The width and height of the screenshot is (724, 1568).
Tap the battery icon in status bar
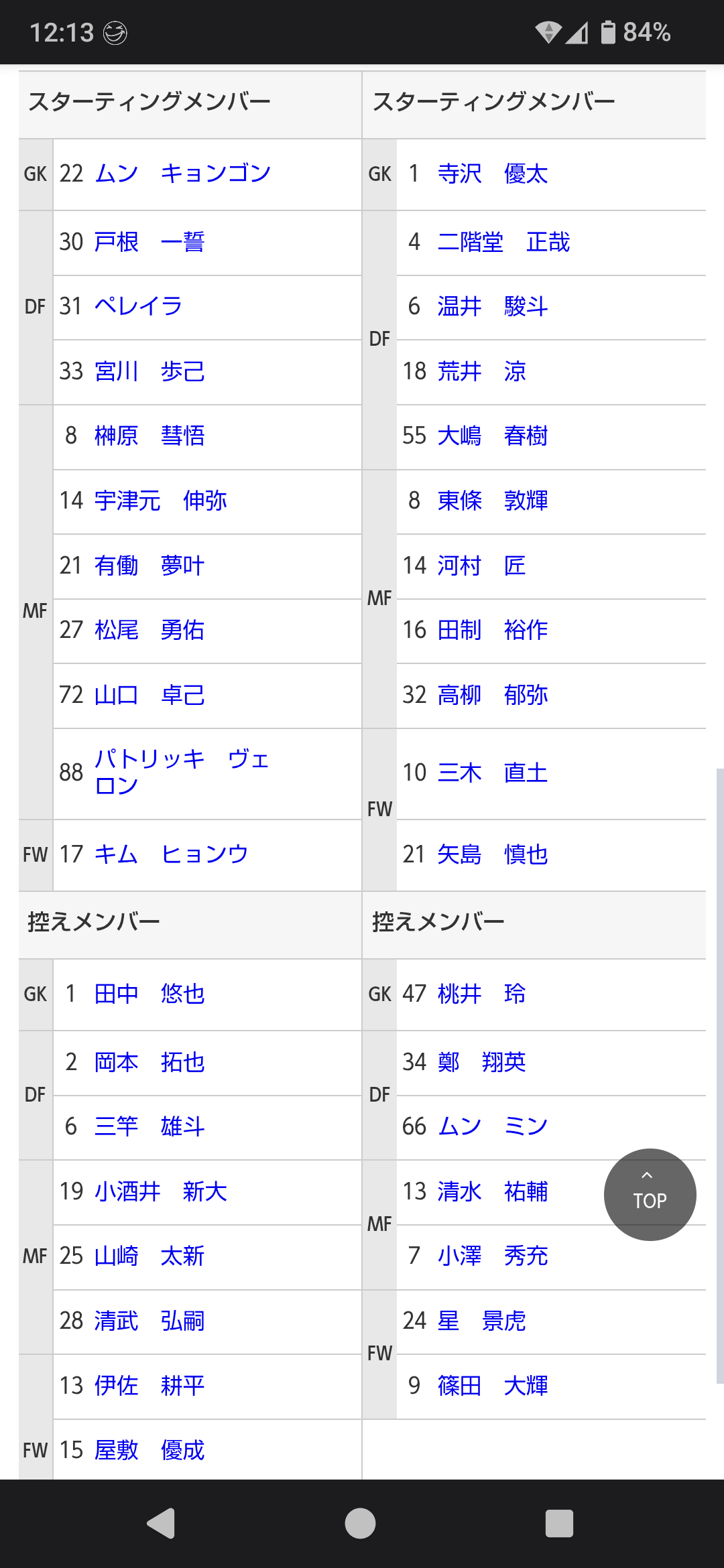607,31
